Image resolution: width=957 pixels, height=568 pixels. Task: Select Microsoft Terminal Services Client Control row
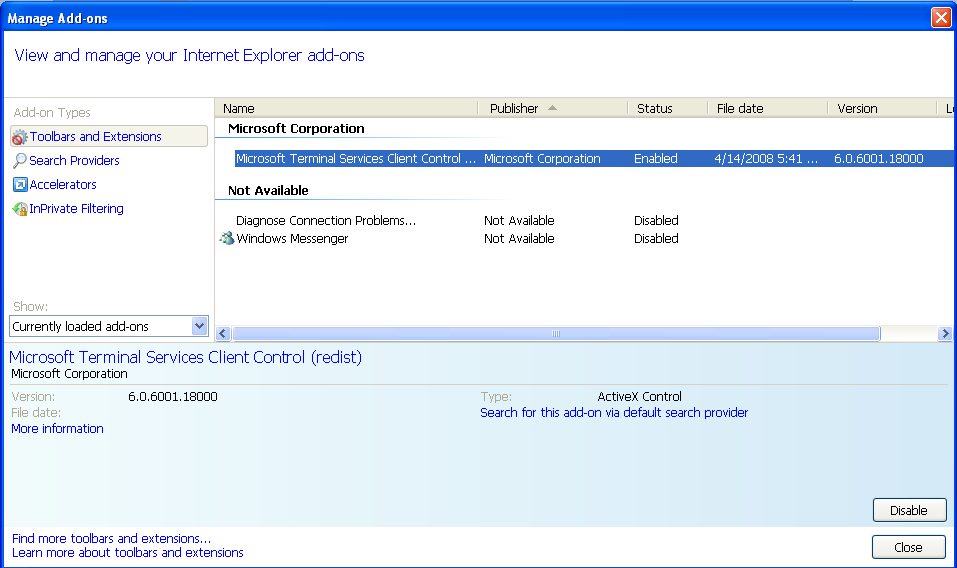pos(355,159)
